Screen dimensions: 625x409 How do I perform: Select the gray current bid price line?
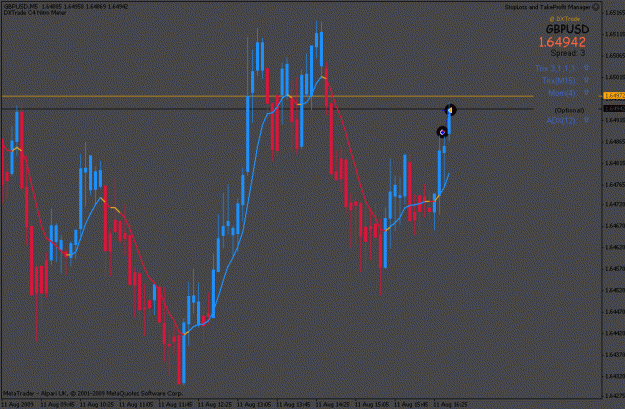coord(267,109)
